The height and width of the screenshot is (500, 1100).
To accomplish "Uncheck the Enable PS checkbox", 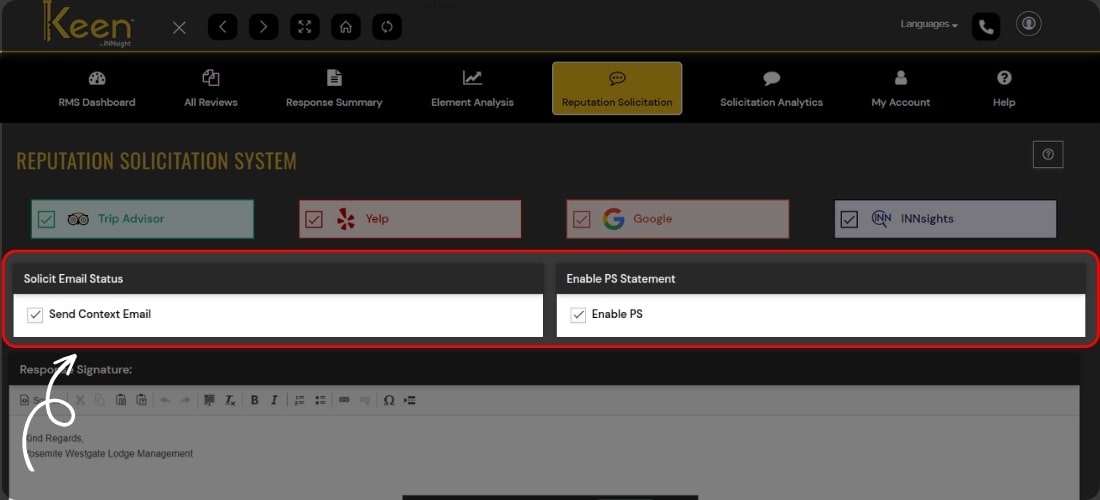I will (x=578, y=315).
